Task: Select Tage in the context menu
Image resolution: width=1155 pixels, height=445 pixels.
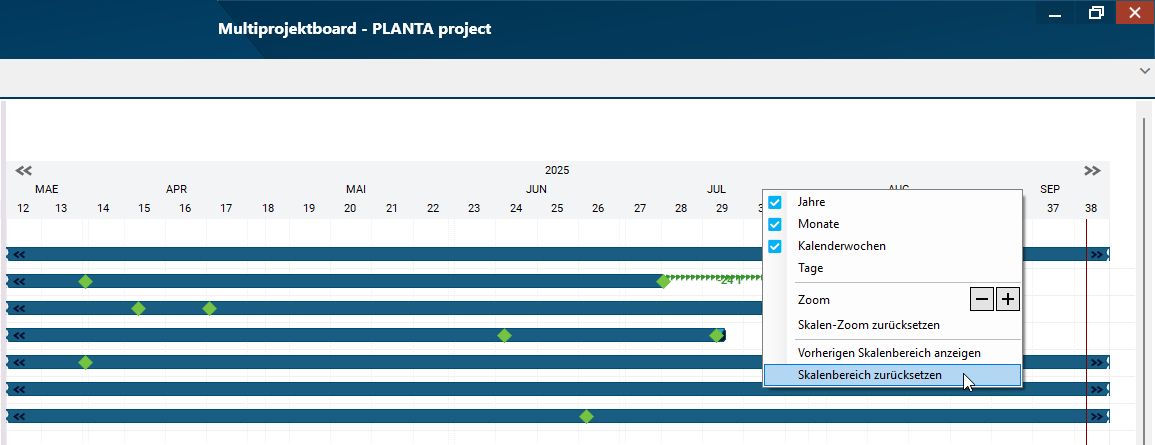Action: click(x=811, y=268)
